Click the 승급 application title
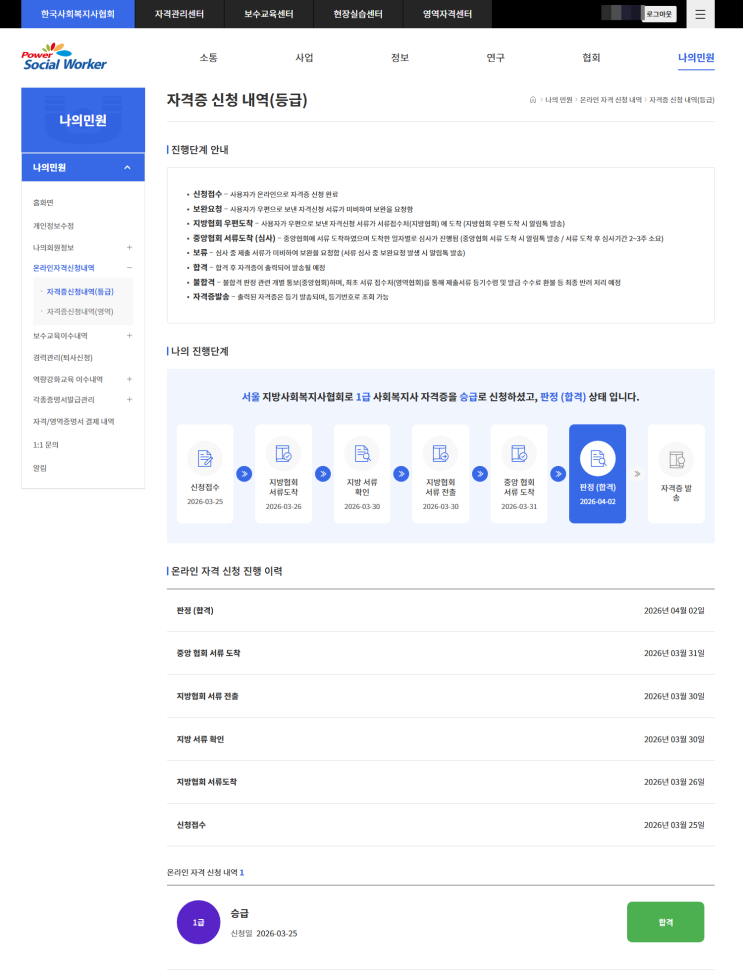Image resolution: width=743 pixels, height=972 pixels. (240, 913)
